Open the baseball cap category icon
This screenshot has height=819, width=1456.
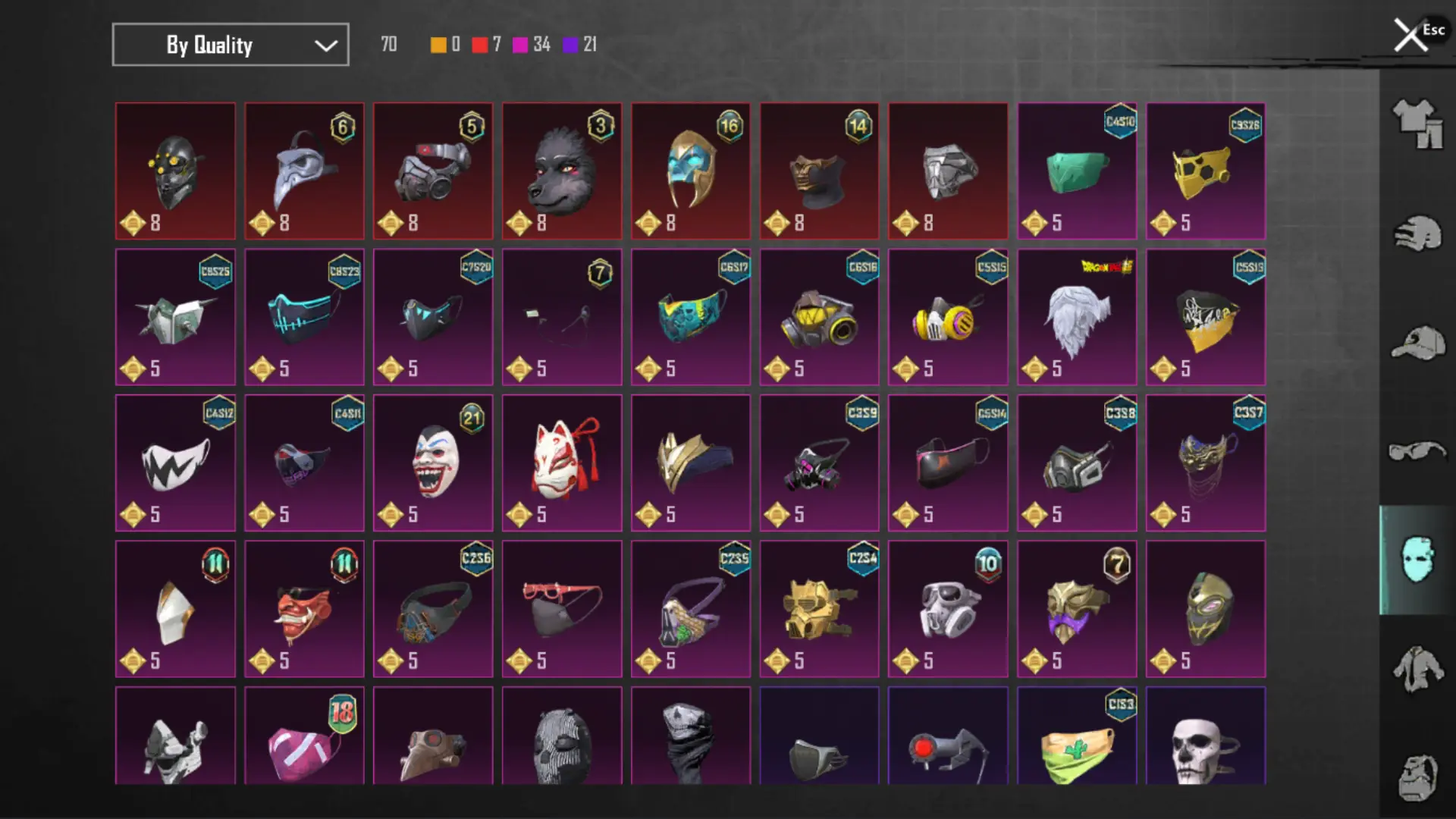point(1417,343)
